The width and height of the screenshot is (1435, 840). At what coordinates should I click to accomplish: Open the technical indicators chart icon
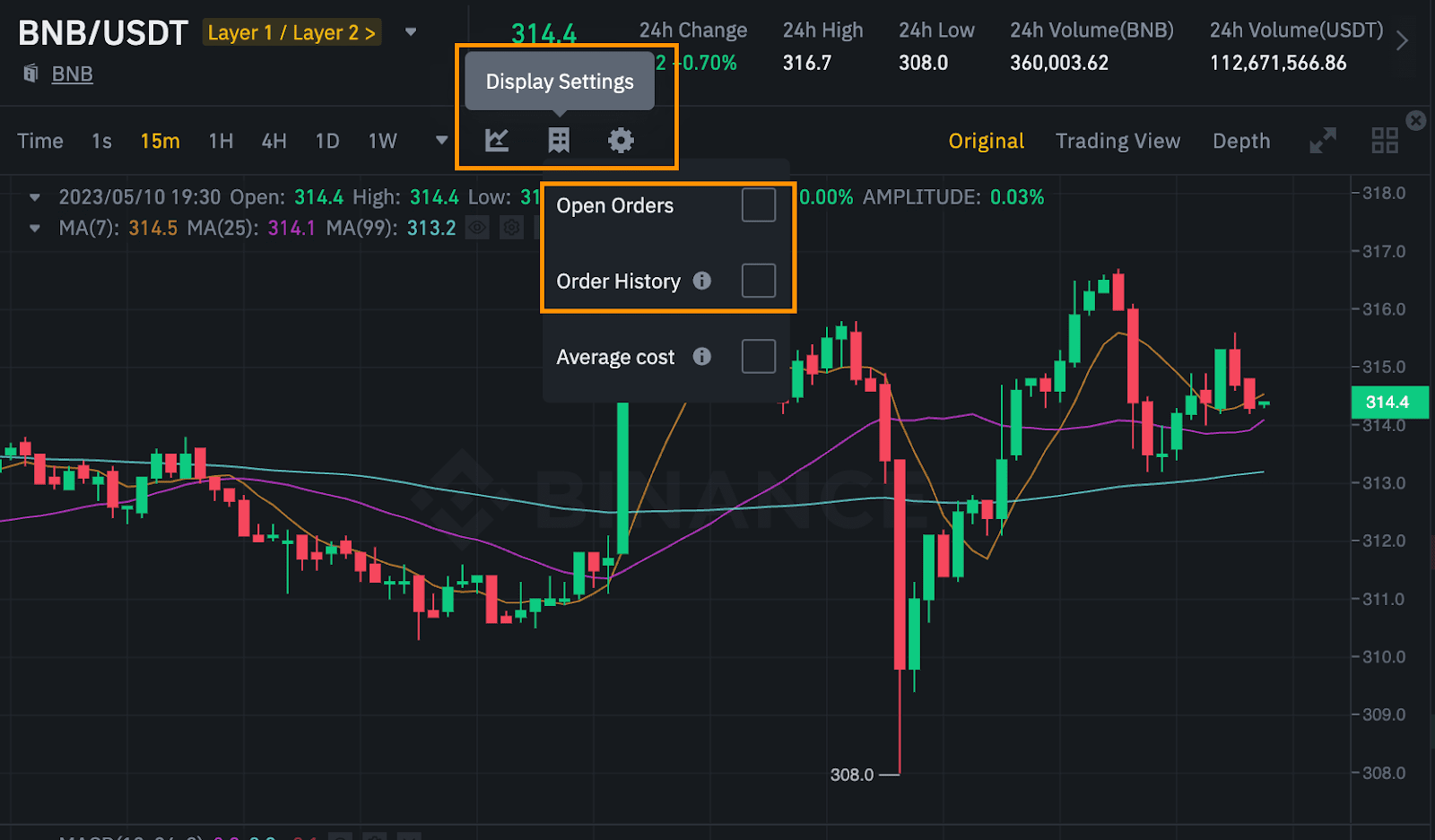coord(497,140)
